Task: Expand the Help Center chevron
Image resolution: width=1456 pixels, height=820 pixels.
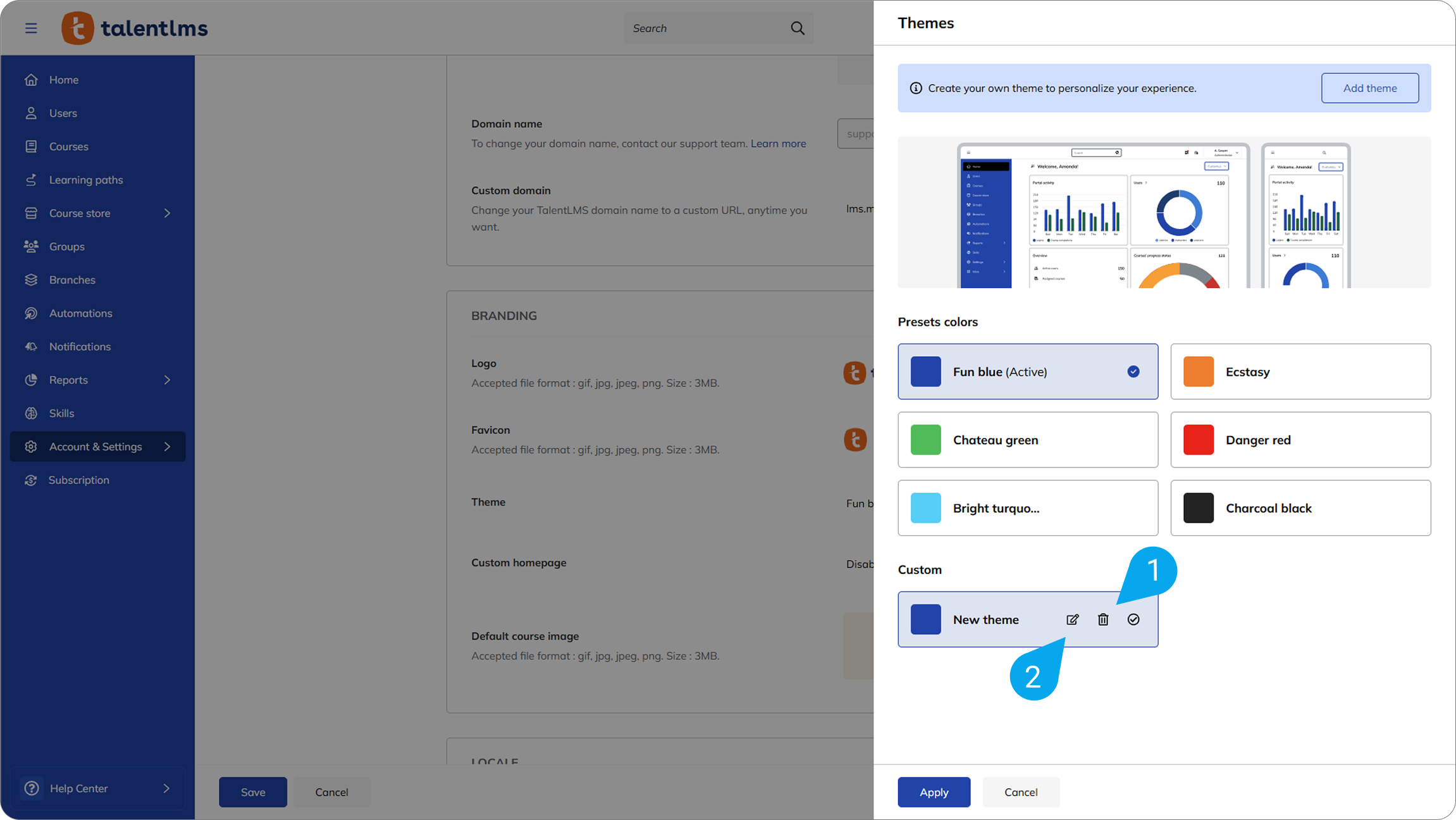Action: [x=166, y=788]
